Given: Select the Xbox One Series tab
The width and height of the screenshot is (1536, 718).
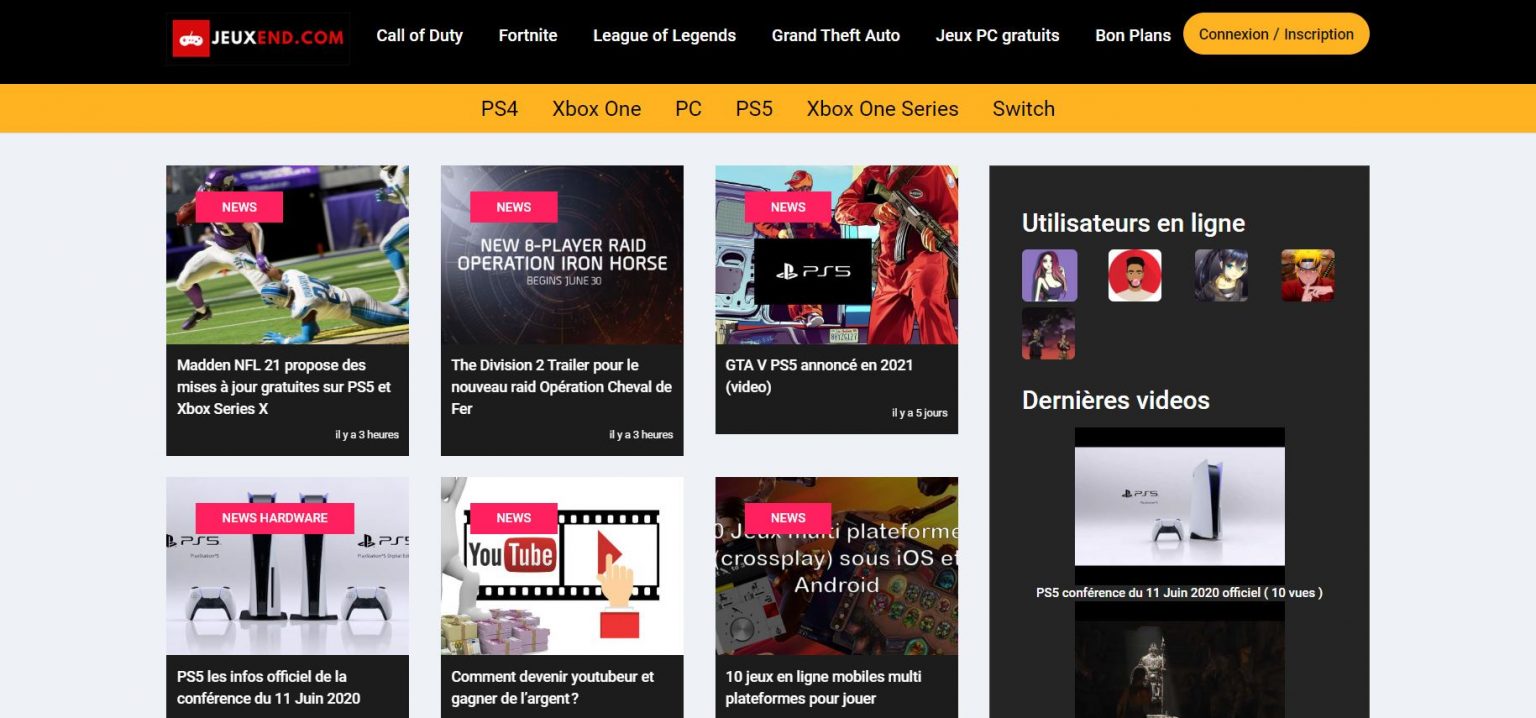Looking at the screenshot, I should click(x=882, y=109).
